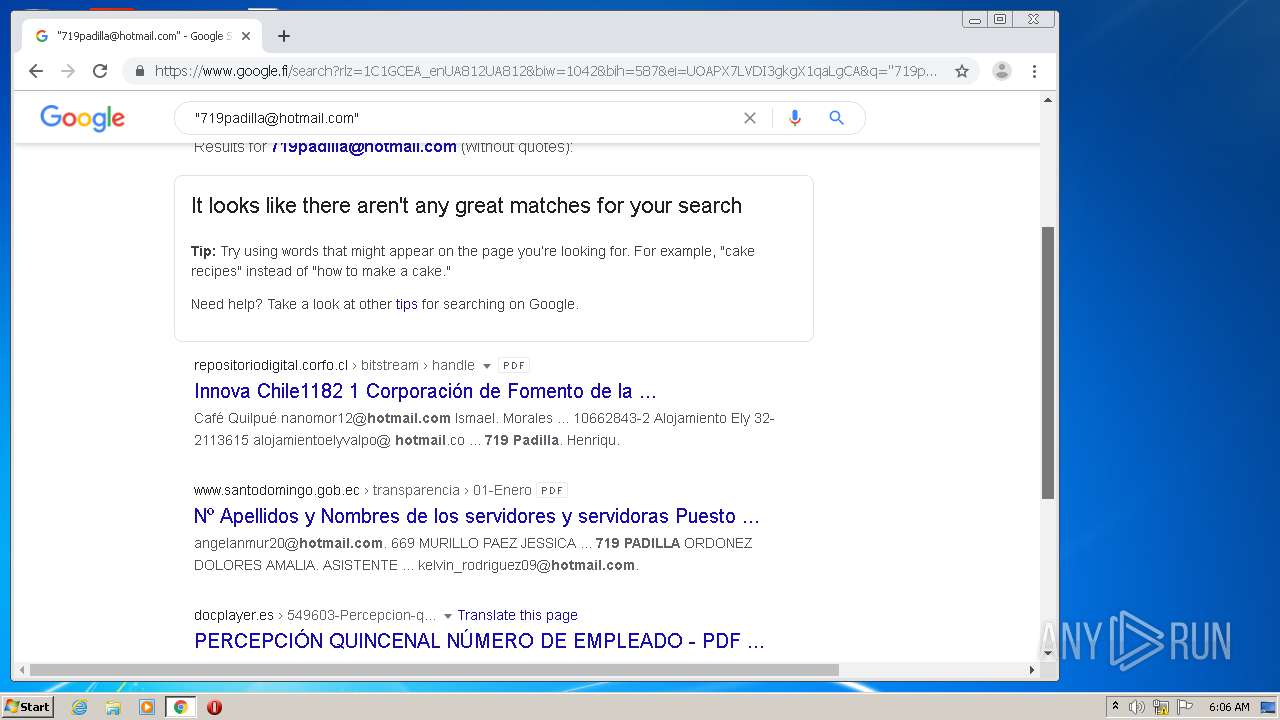Open the Chrome profile avatar

tap(1002, 71)
